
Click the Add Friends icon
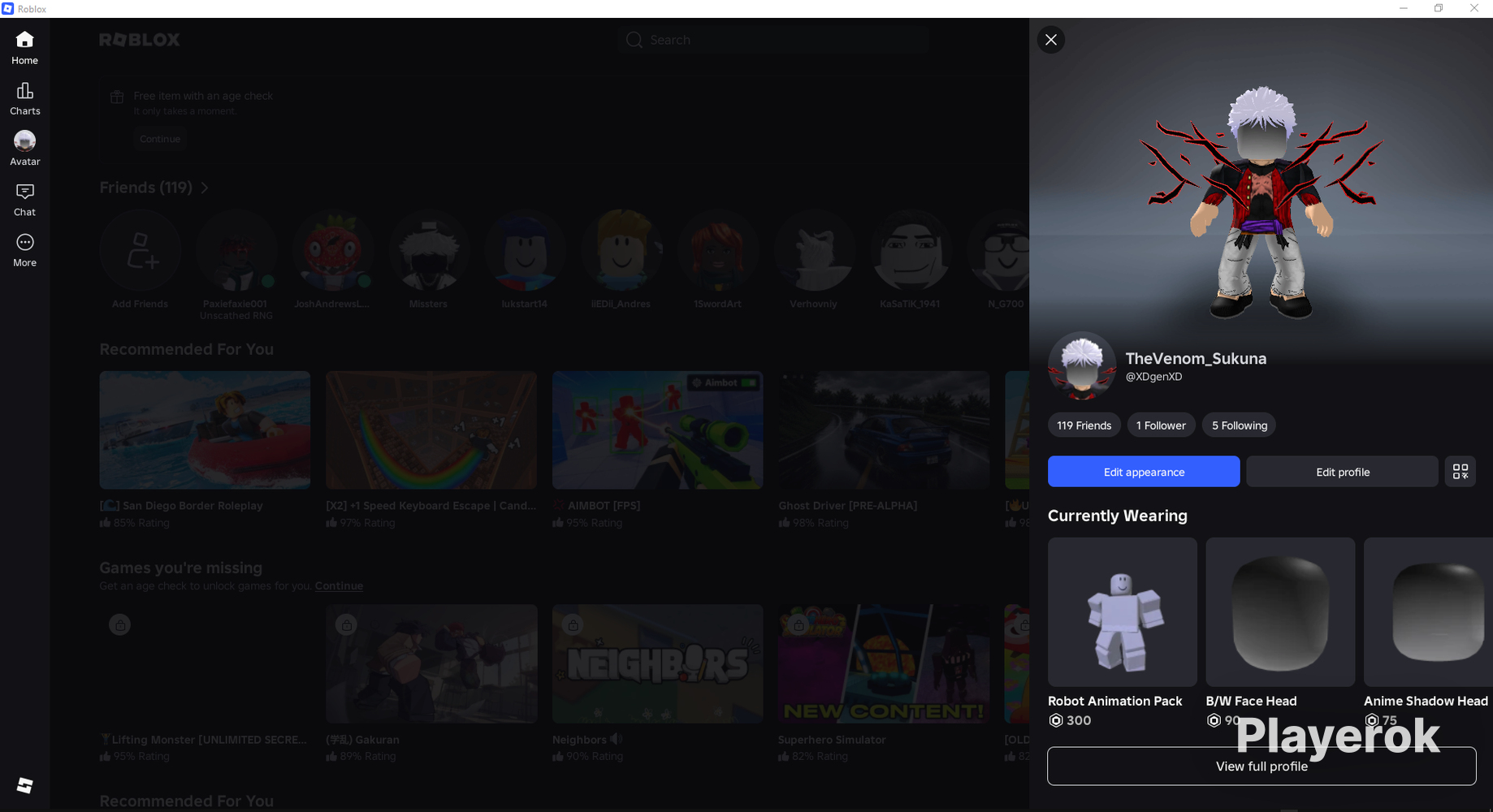[140, 250]
